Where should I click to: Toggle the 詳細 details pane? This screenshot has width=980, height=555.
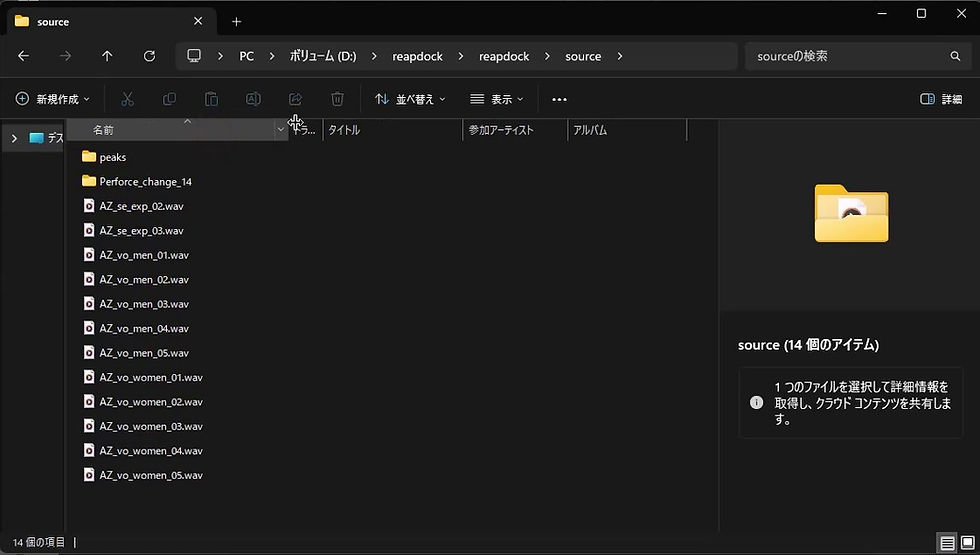[x=941, y=99]
